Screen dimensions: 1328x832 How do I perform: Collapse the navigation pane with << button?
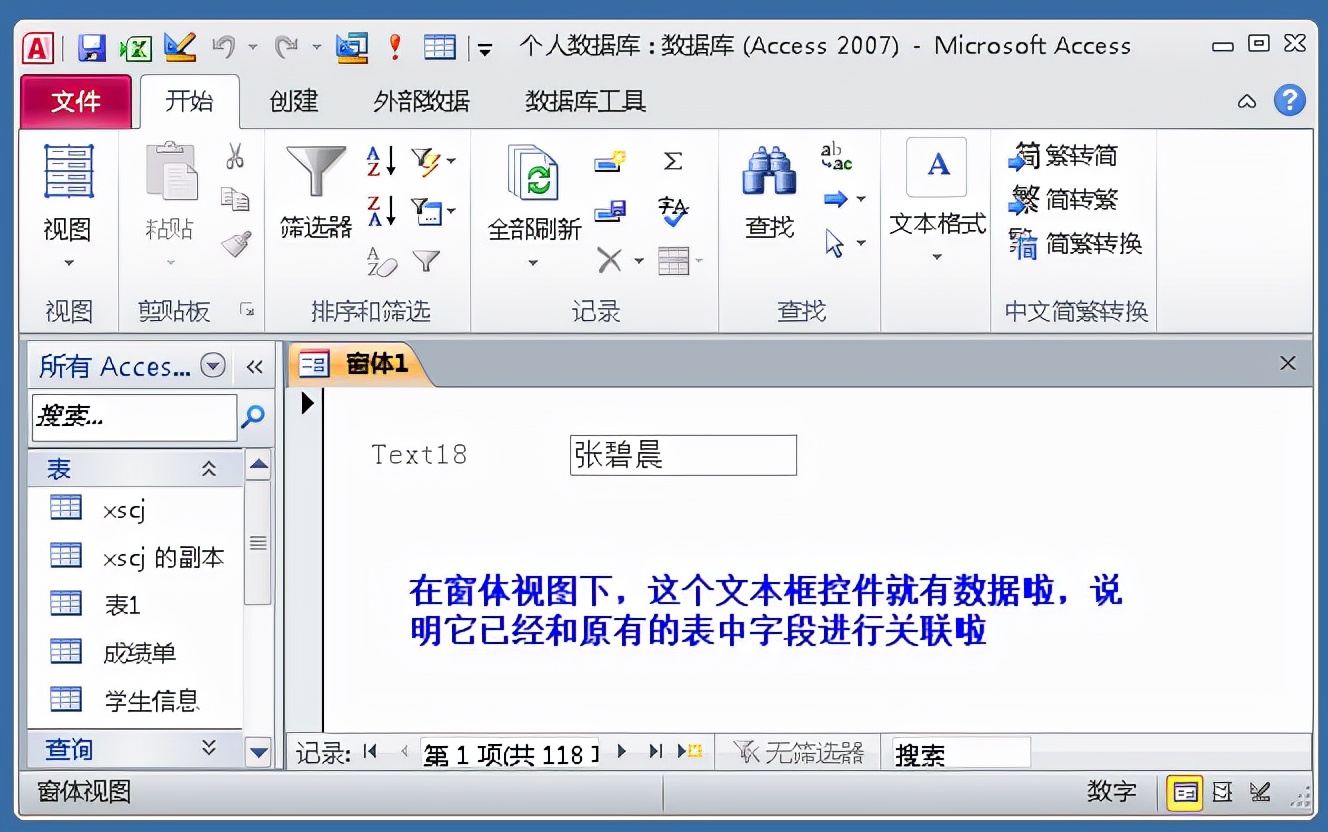pyautogui.click(x=253, y=366)
